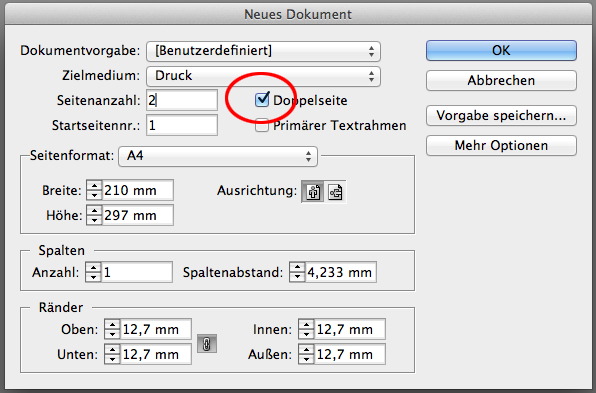The height and width of the screenshot is (393, 596).
Task: Click the Oben margin field
Action: [x=156, y=329]
